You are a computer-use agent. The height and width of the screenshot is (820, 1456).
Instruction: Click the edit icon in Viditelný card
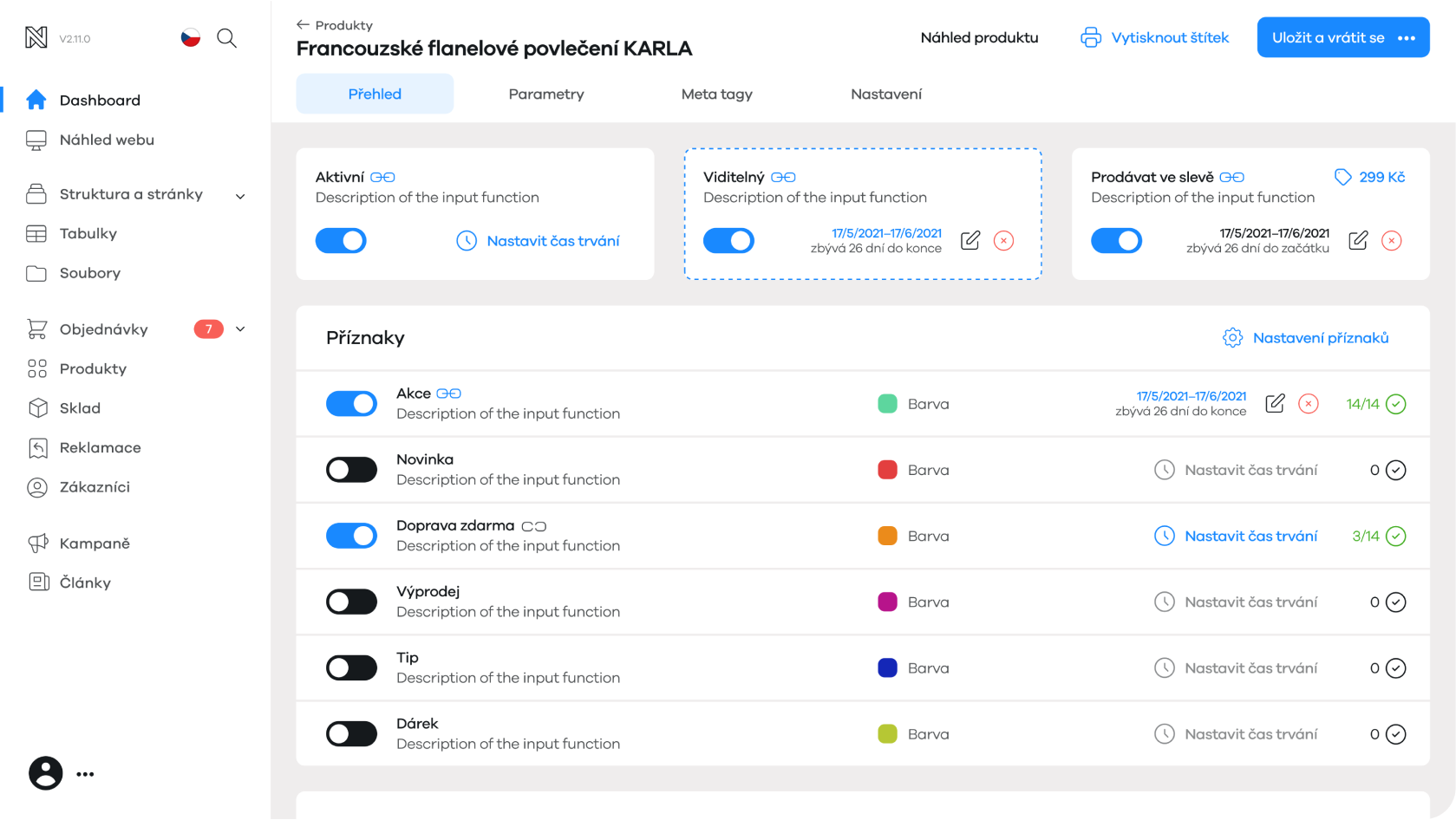tap(970, 241)
